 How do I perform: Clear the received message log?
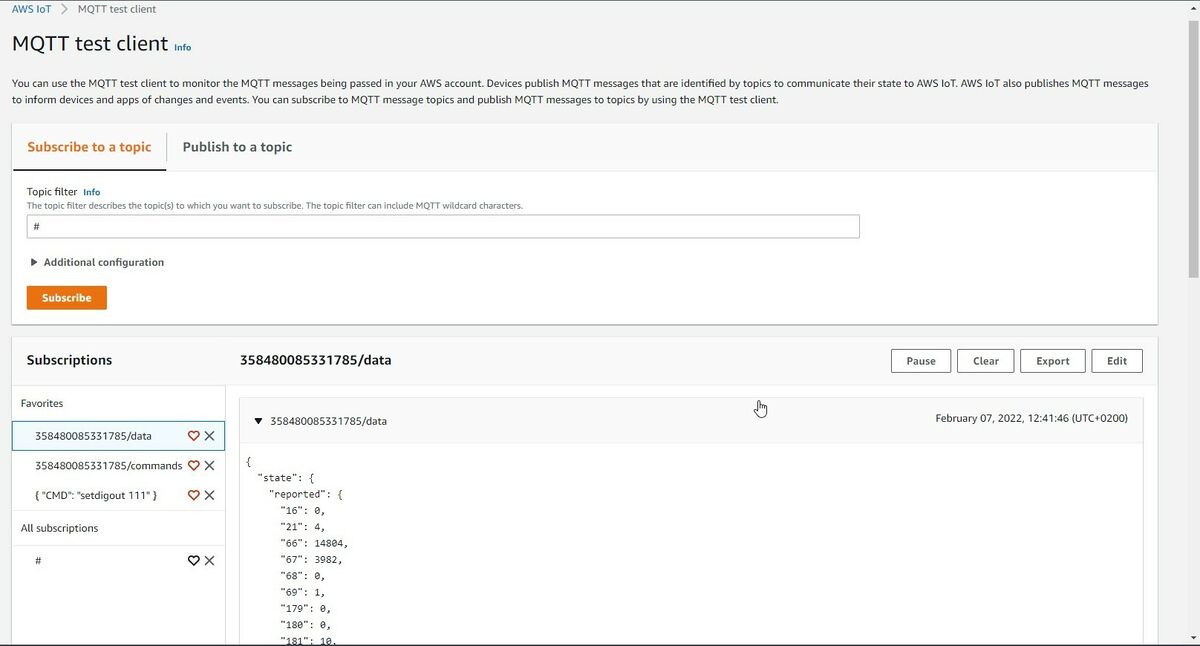coord(985,360)
